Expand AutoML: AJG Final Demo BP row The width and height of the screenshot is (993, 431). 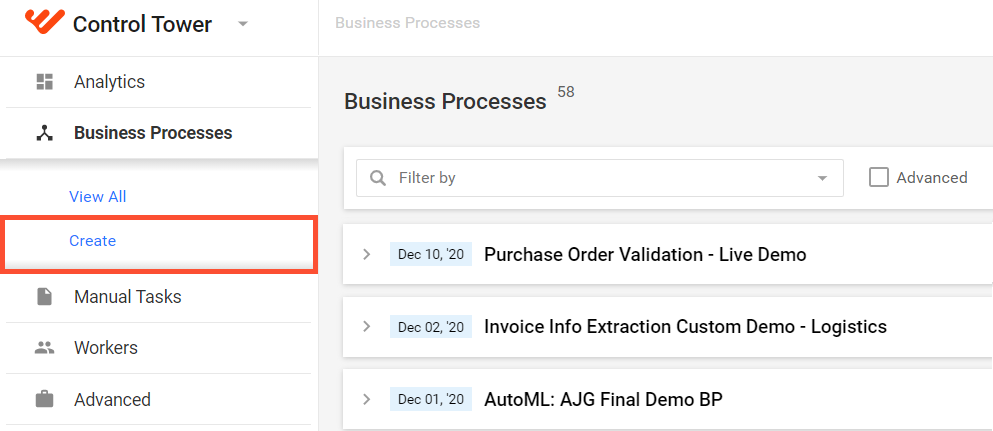[366, 399]
